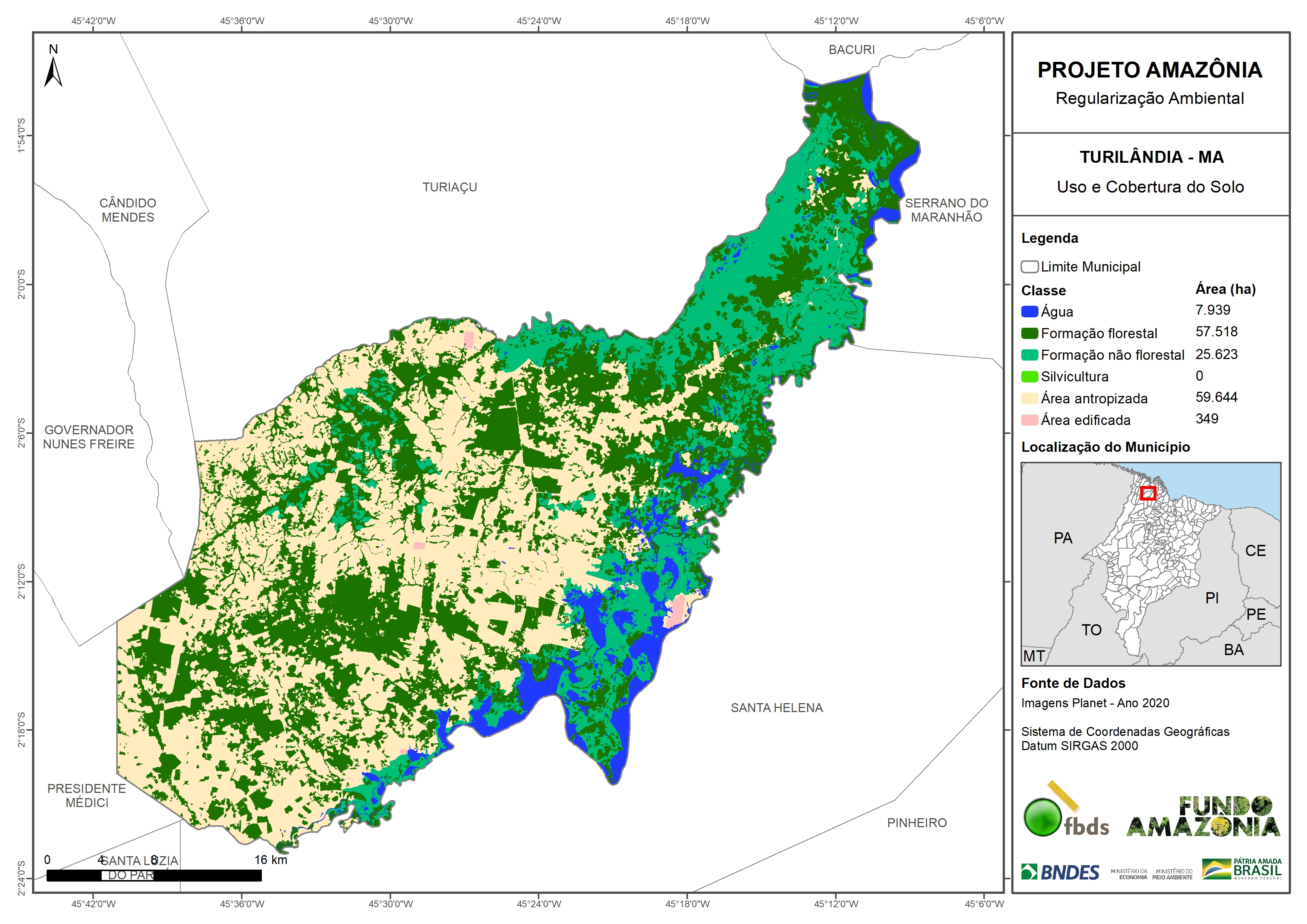Click the TURIAÇU municipality label
The image size is (1307, 924).
(x=450, y=187)
